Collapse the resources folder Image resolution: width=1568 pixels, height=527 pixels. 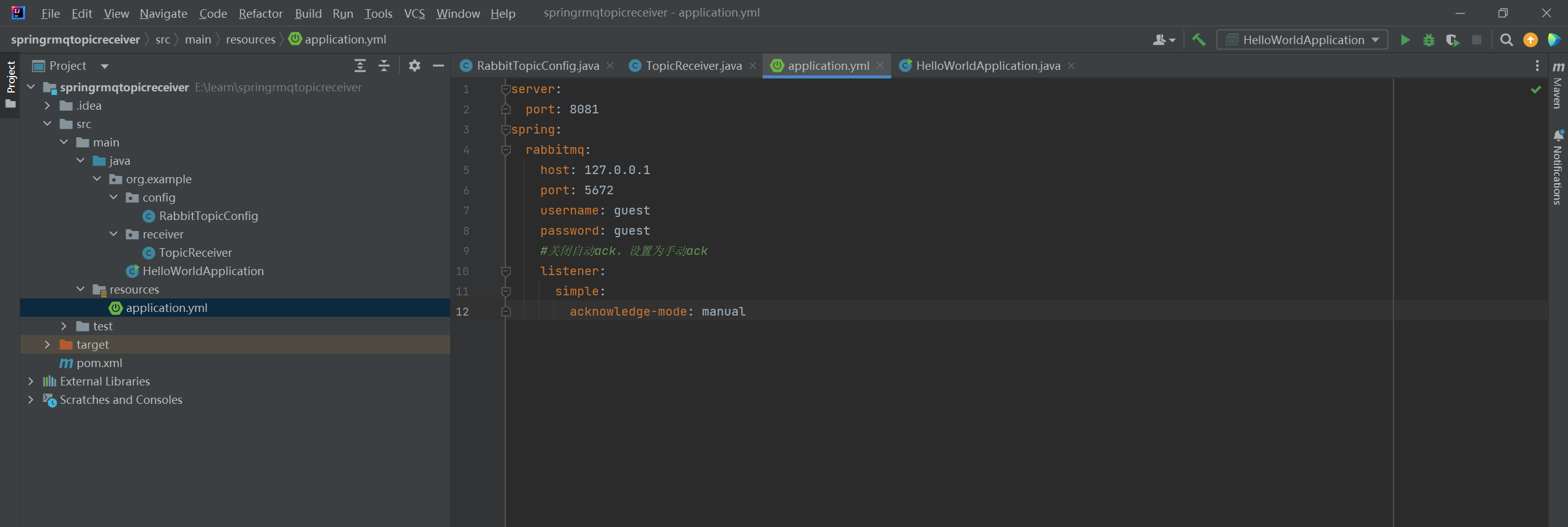(x=80, y=289)
